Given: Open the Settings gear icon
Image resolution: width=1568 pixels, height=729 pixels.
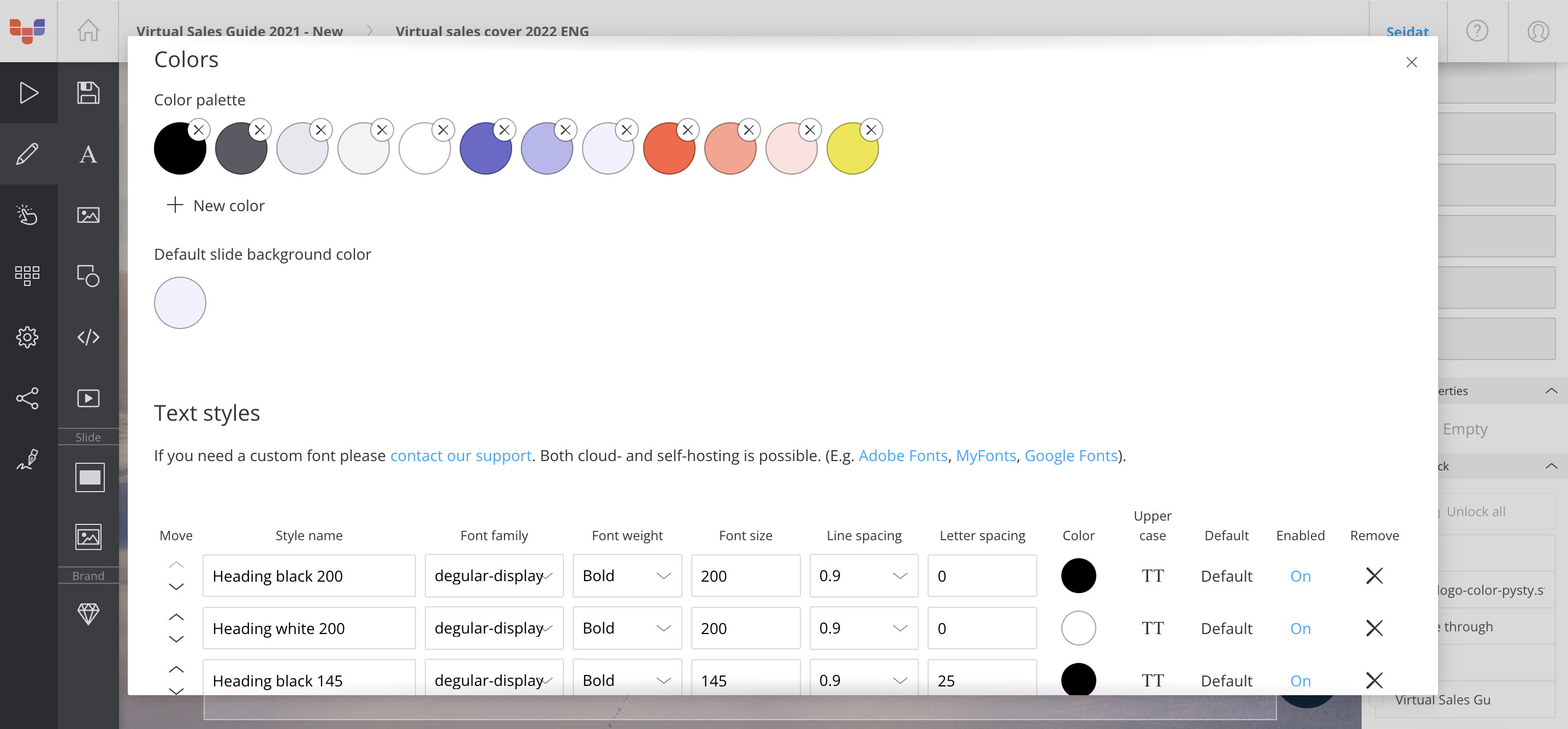Looking at the screenshot, I should (27, 337).
